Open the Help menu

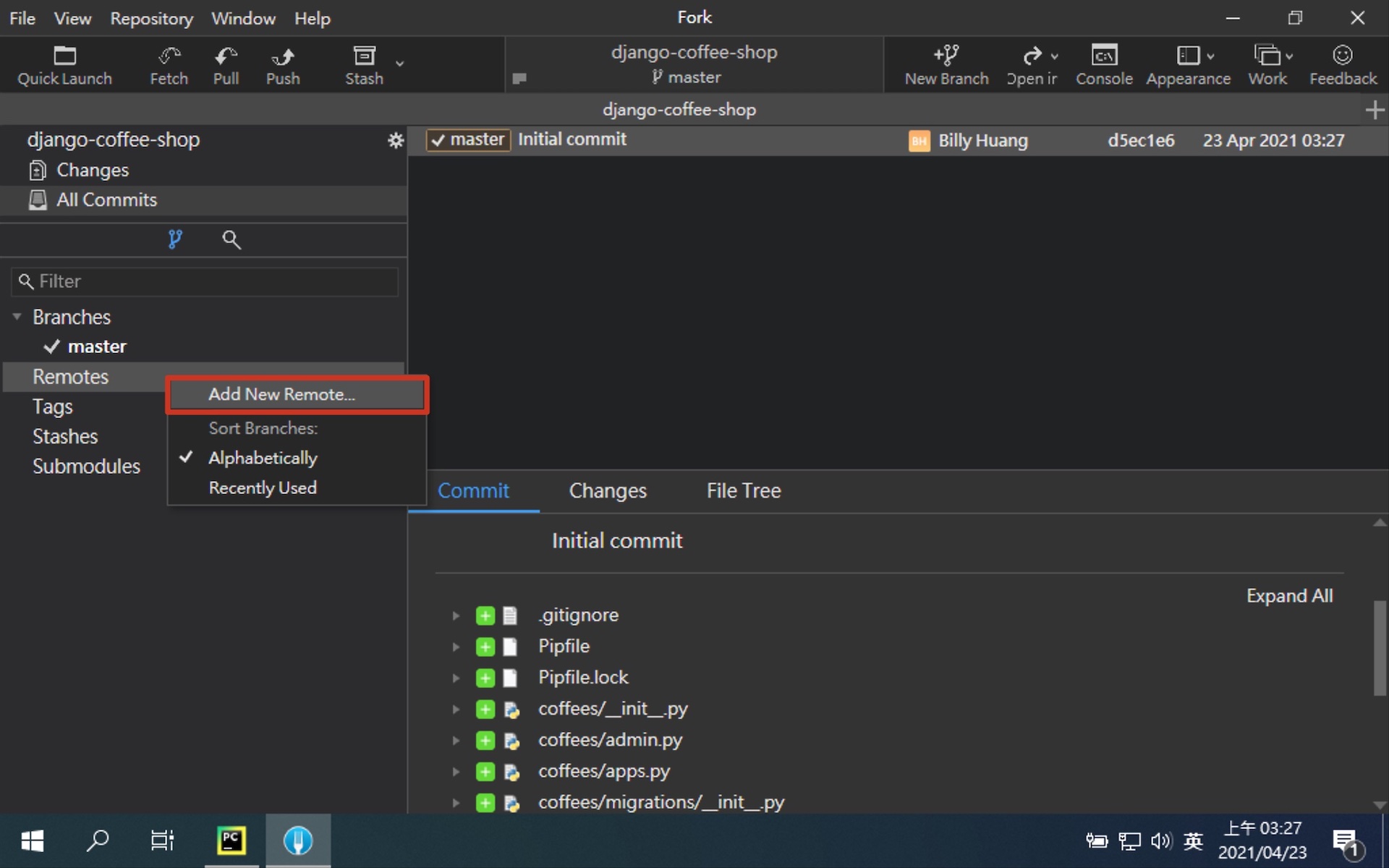[313, 18]
